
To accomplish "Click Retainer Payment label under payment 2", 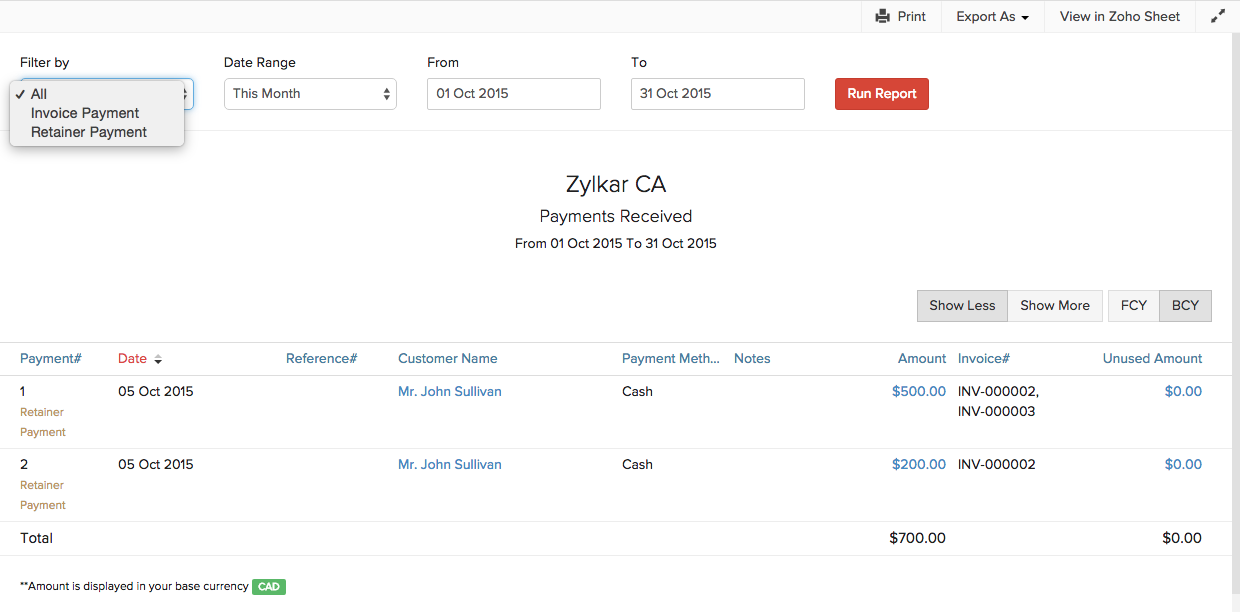I will [x=43, y=495].
